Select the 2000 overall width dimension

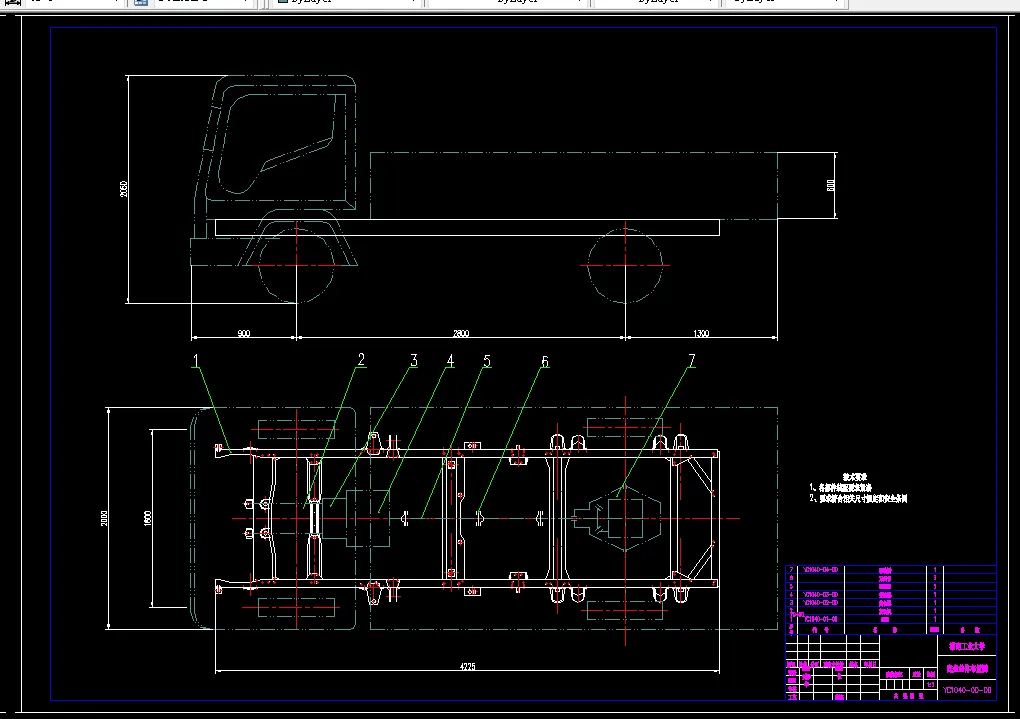104,518
